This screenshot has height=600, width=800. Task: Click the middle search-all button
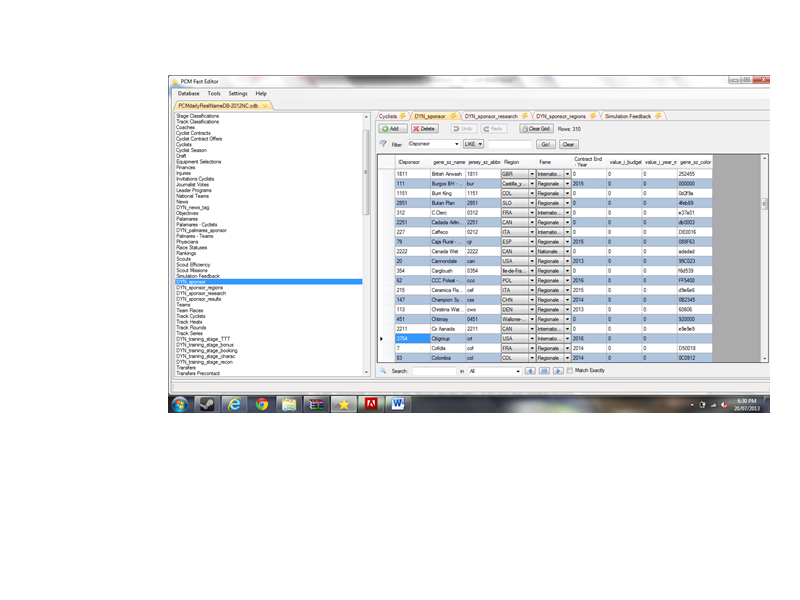pyautogui.click(x=544, y=371)
